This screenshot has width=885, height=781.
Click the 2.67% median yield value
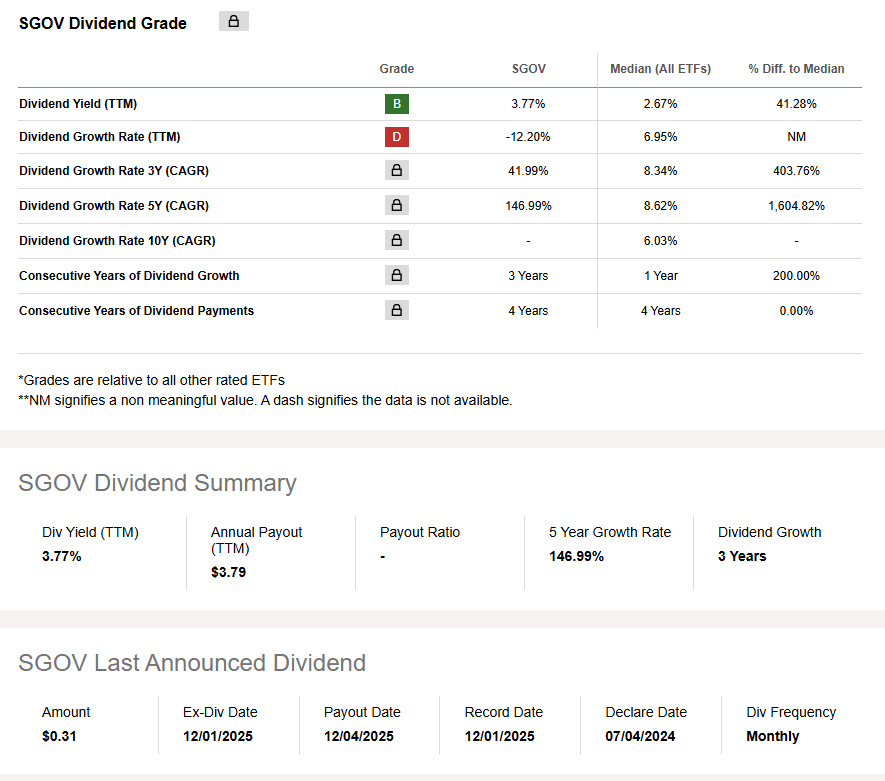point(660,104)
